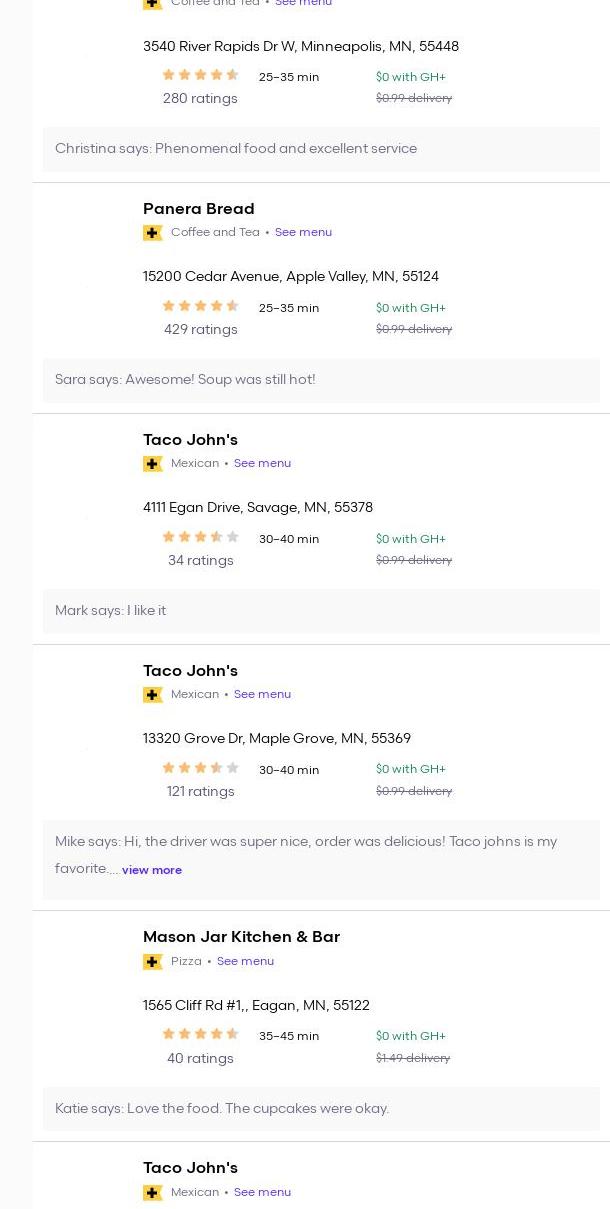
Task: Open the Mason Jar Kitchen & Bar title
Action: point(241,937)
